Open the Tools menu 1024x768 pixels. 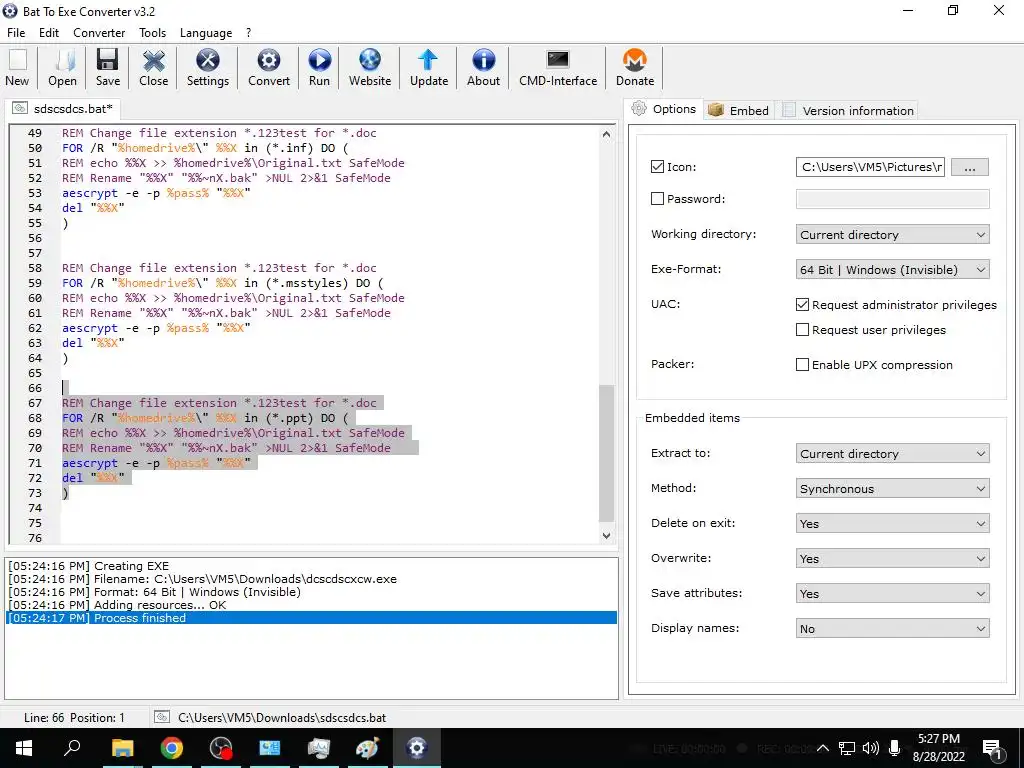pyautogui.click(x=152, y=33)
